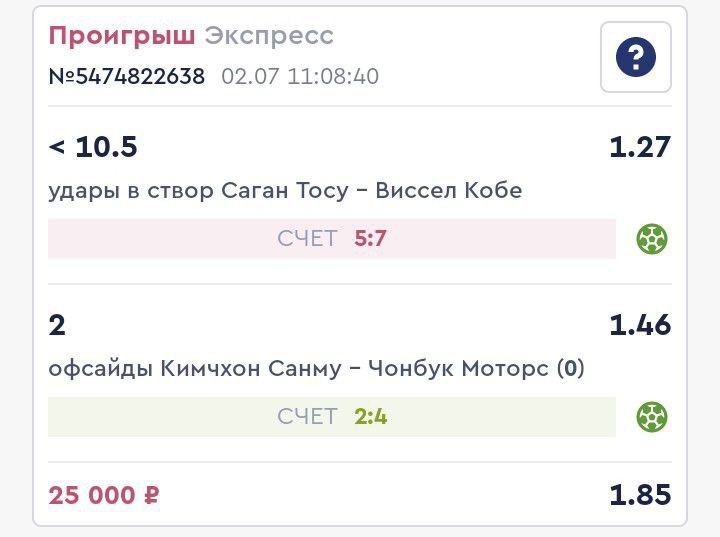Open the question mark help button

pyautogui.click(x=636, y=57)
